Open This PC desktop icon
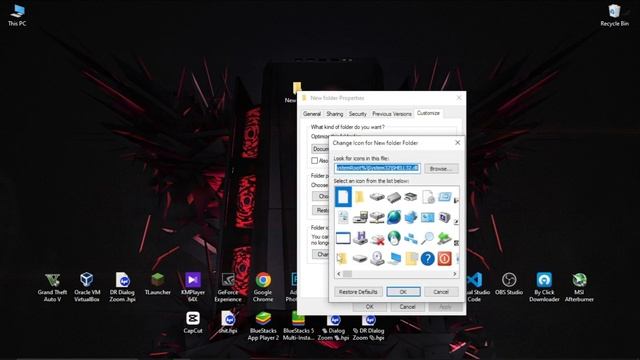Image resolution: width=640 pixels, height=360 pixels. point(17,15)
